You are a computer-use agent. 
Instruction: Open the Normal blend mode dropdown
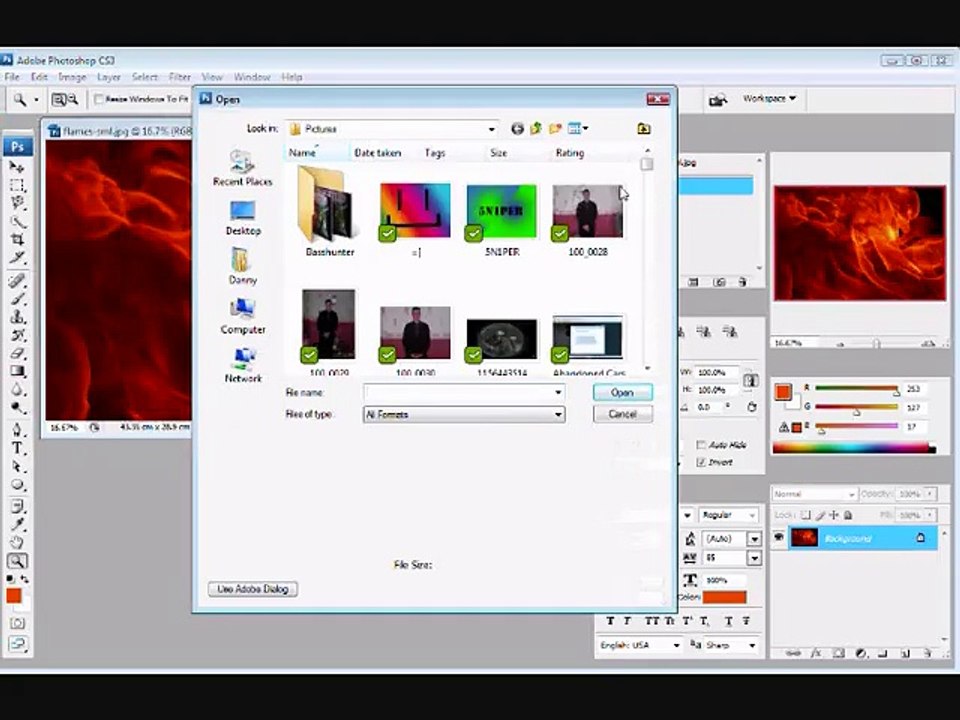click(x=814, y=493)
